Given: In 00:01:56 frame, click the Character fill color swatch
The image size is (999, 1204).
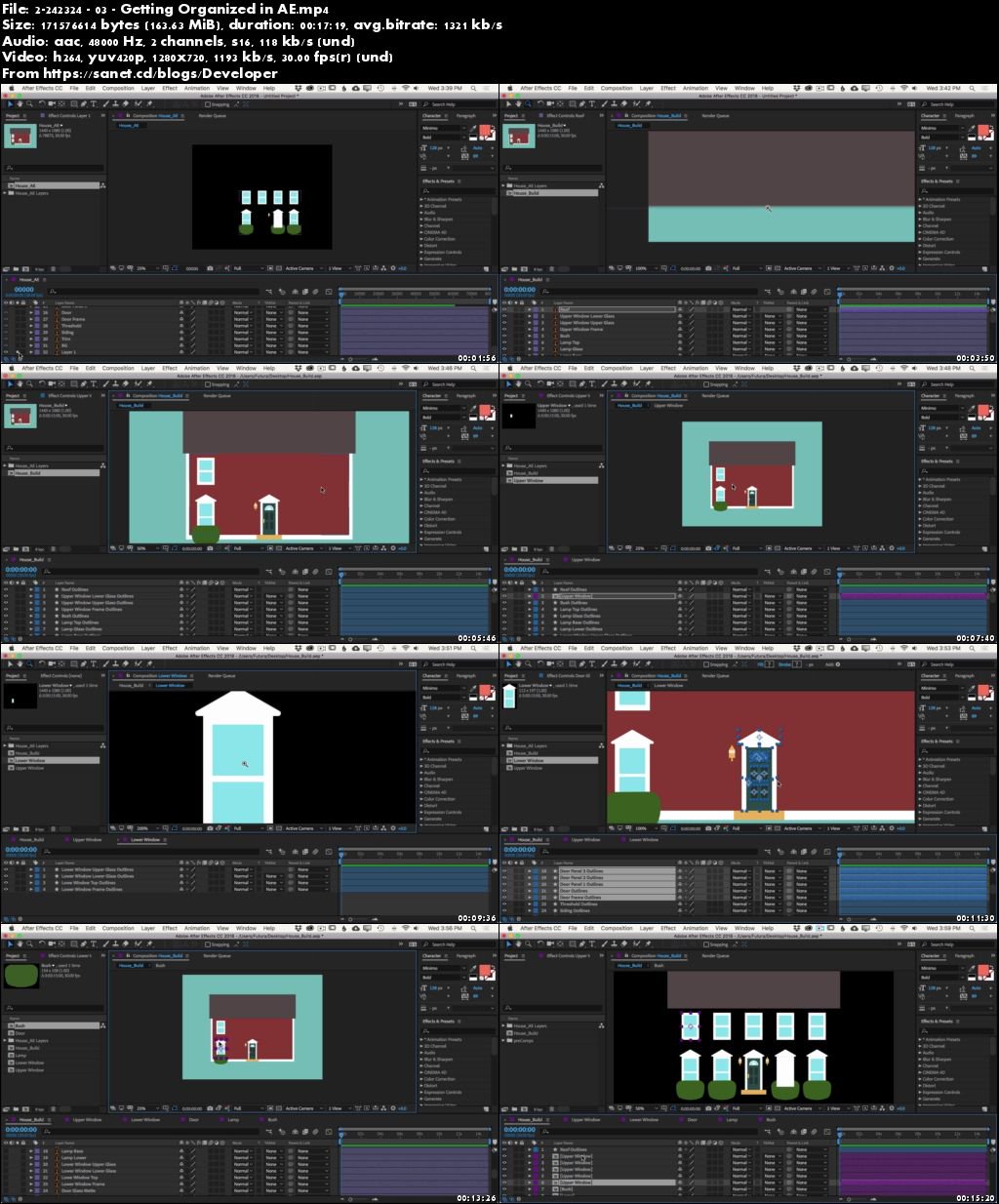Looking at the screenshot, I should pyautogui.click(x=486, y=130).
